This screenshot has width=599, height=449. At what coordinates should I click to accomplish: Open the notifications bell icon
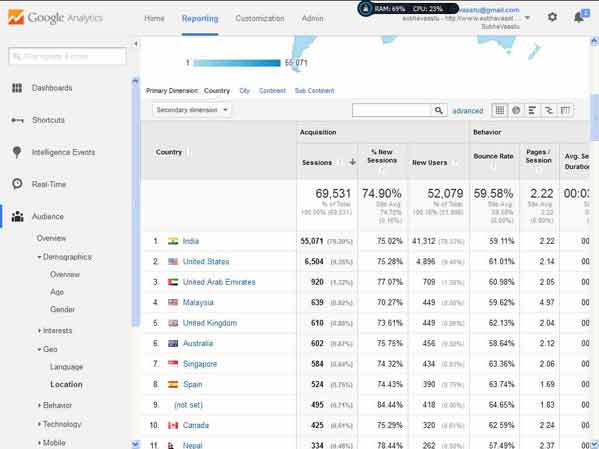point(579,17)
